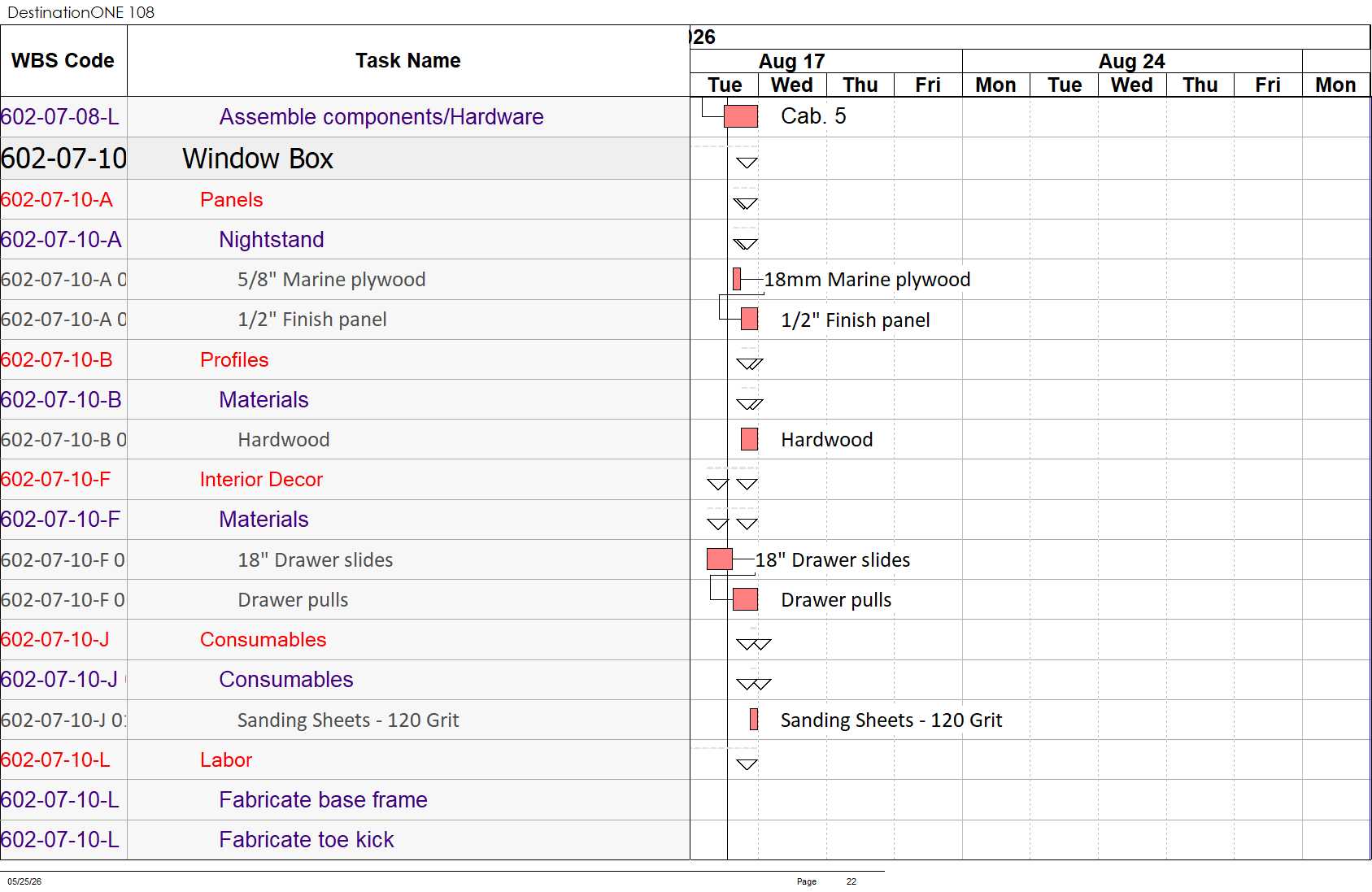The image size is (1372, 892).
Task: Select Sanding Sheets - 120 Grit task name
Action: 348,720
